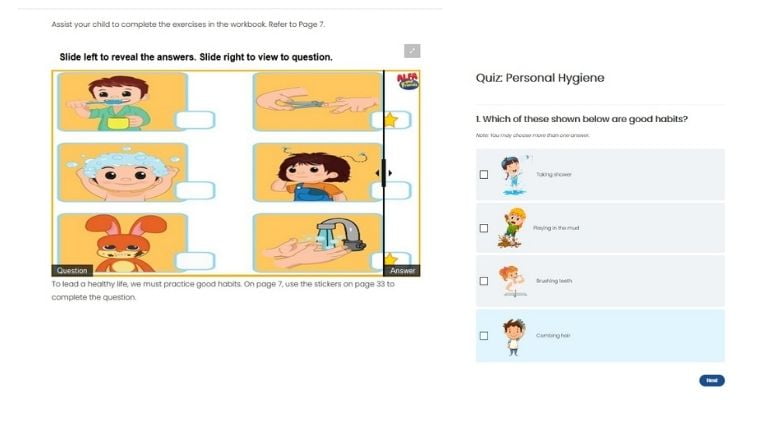Viewport: 780px width, 440px height.
Task: Click the boy brushing teeth picture
Action: [x=122, y=102]
